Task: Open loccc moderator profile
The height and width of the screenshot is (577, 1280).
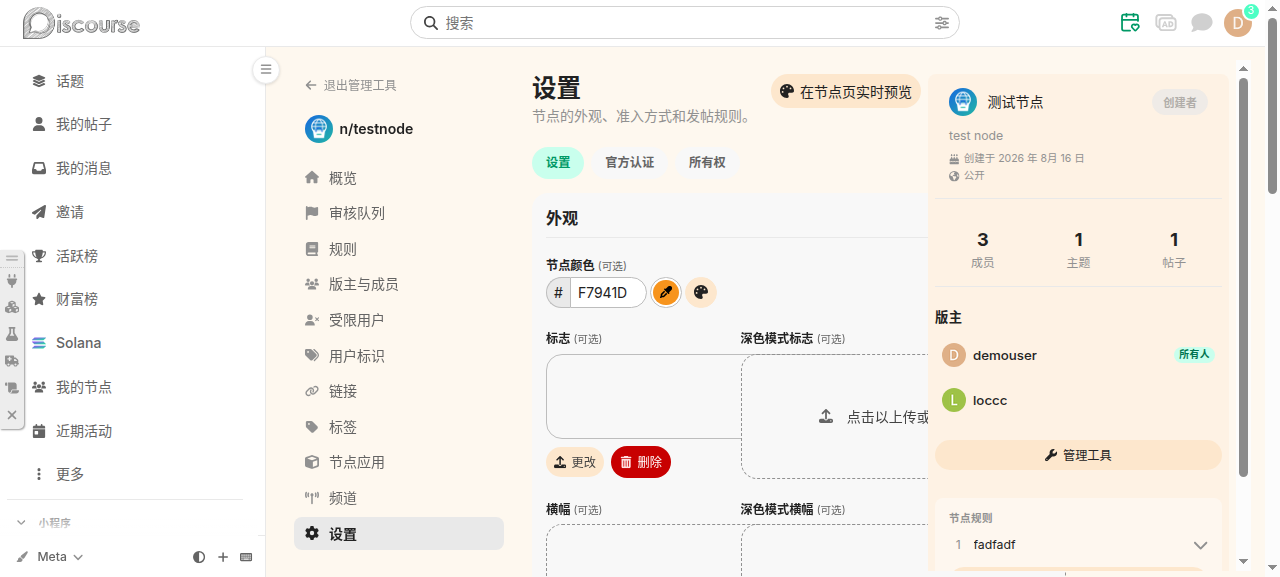Action: 990,400
